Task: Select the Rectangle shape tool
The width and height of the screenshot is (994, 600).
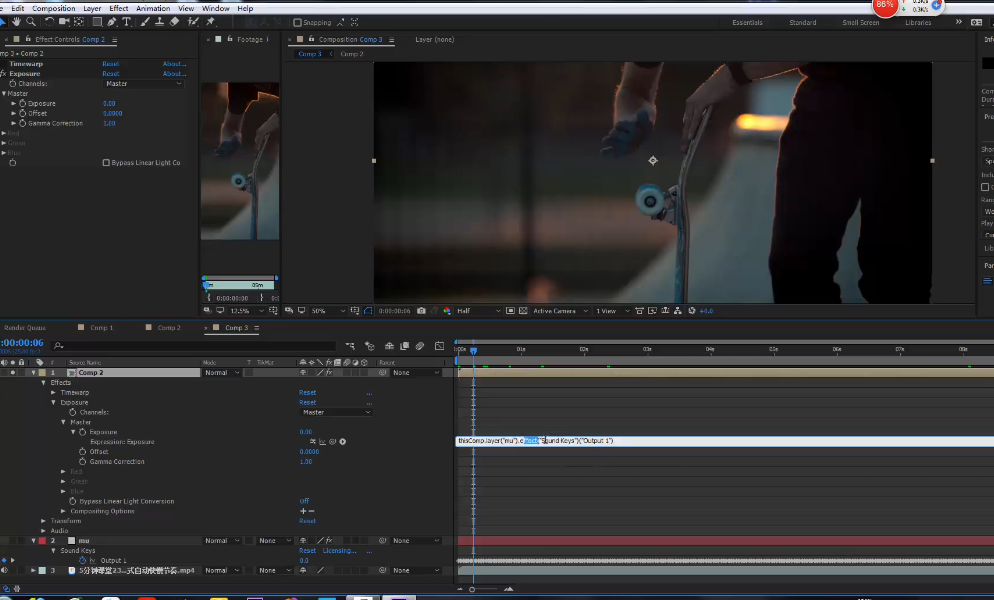Action: click(97, 22)
